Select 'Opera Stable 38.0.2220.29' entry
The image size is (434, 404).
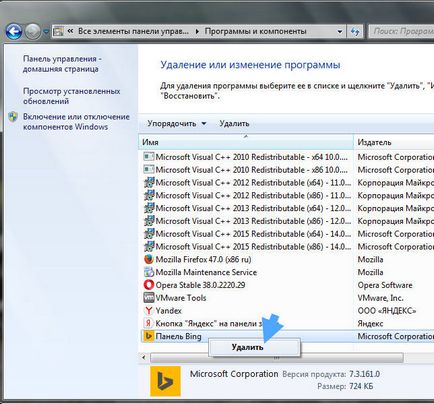[x=200, y=285]
